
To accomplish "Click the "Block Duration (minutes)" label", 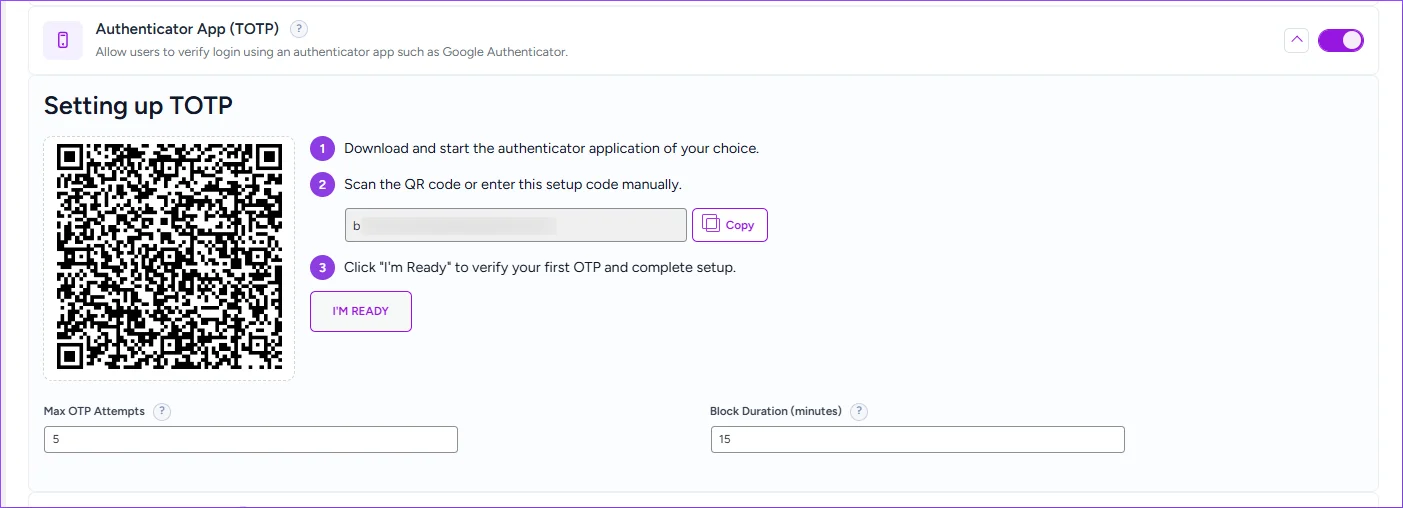I will coord(776,411).
